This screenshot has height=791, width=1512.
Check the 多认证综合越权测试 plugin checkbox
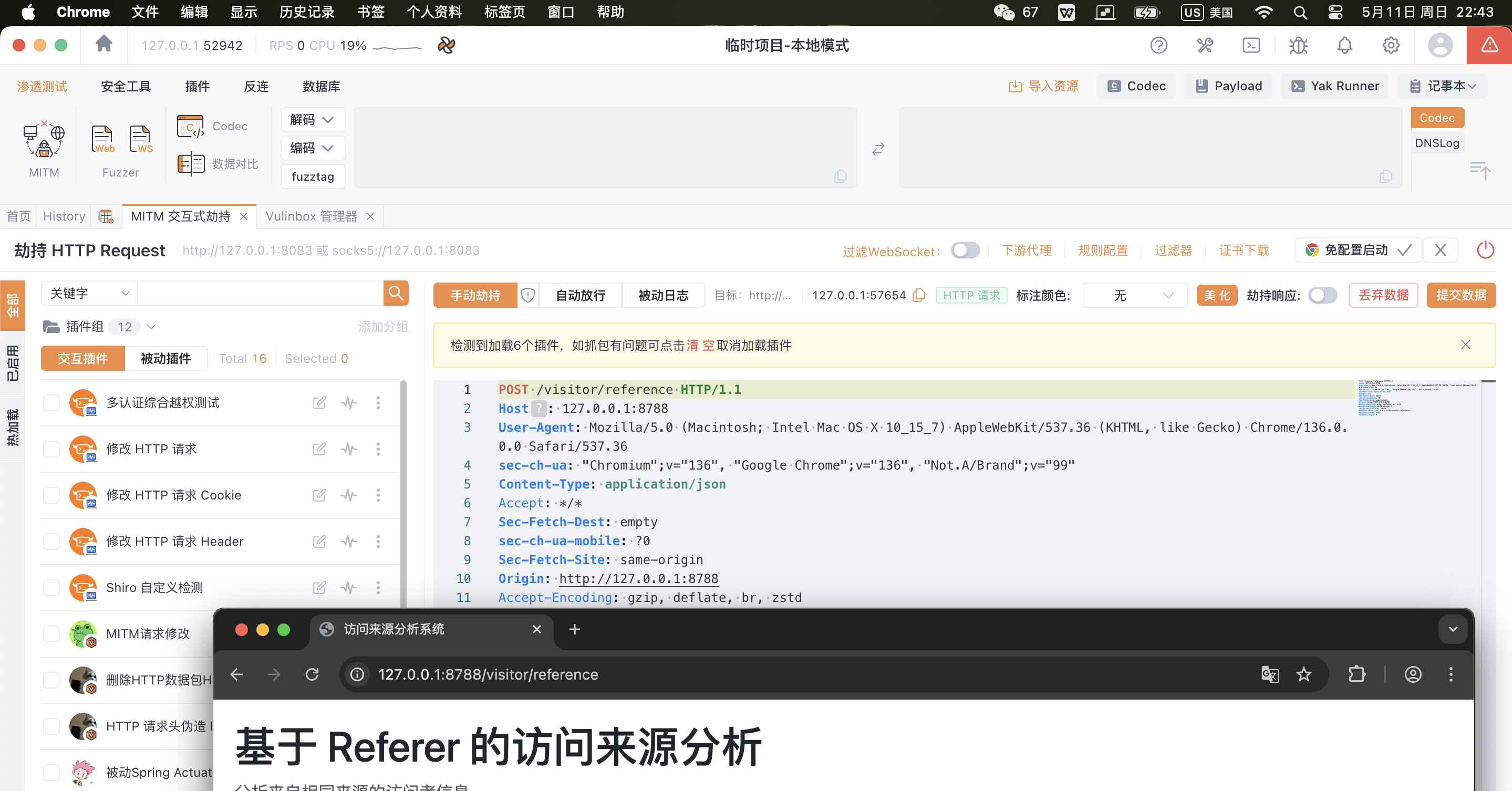51,402
